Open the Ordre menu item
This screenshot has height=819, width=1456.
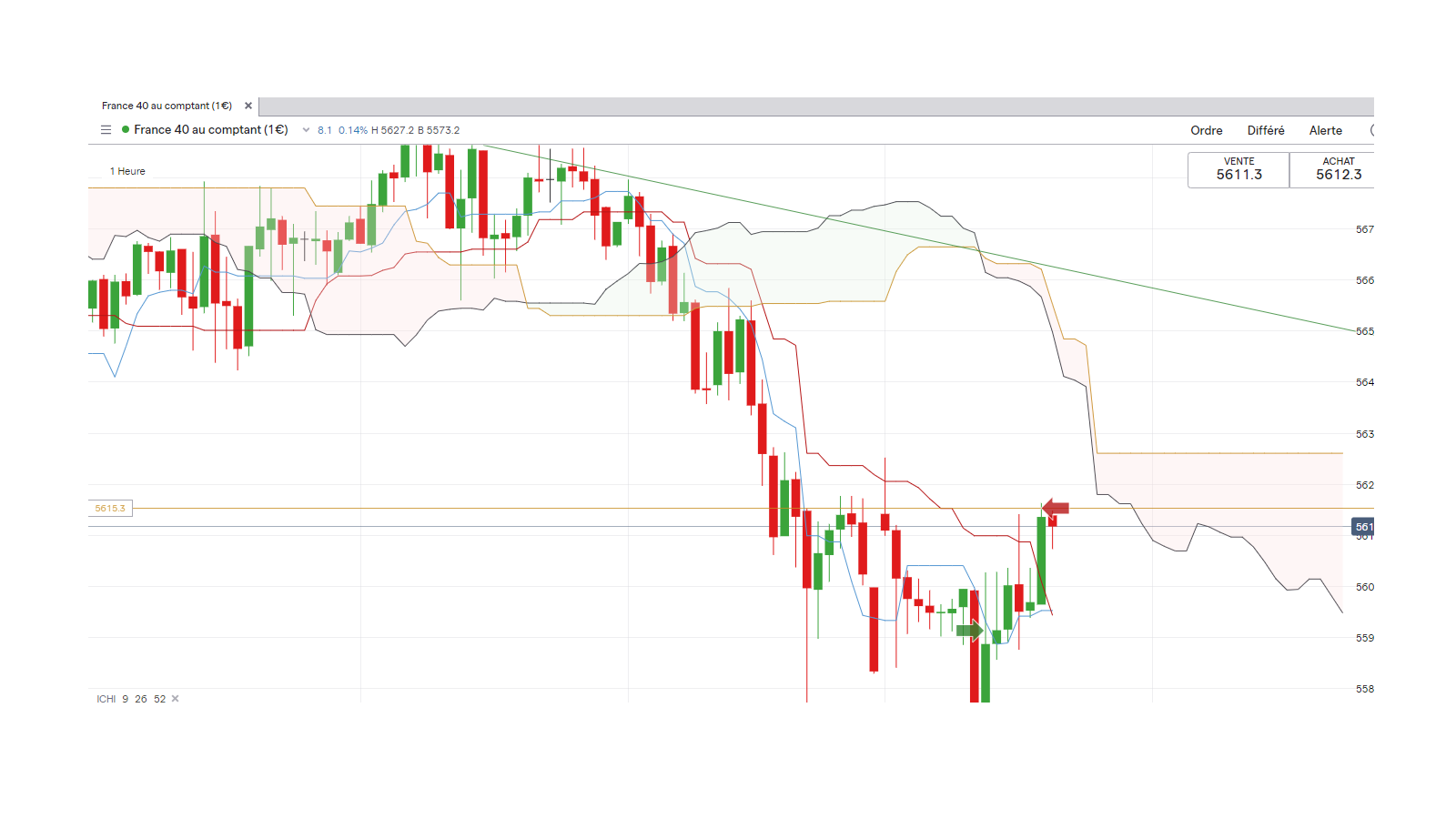coord(1206,130)
